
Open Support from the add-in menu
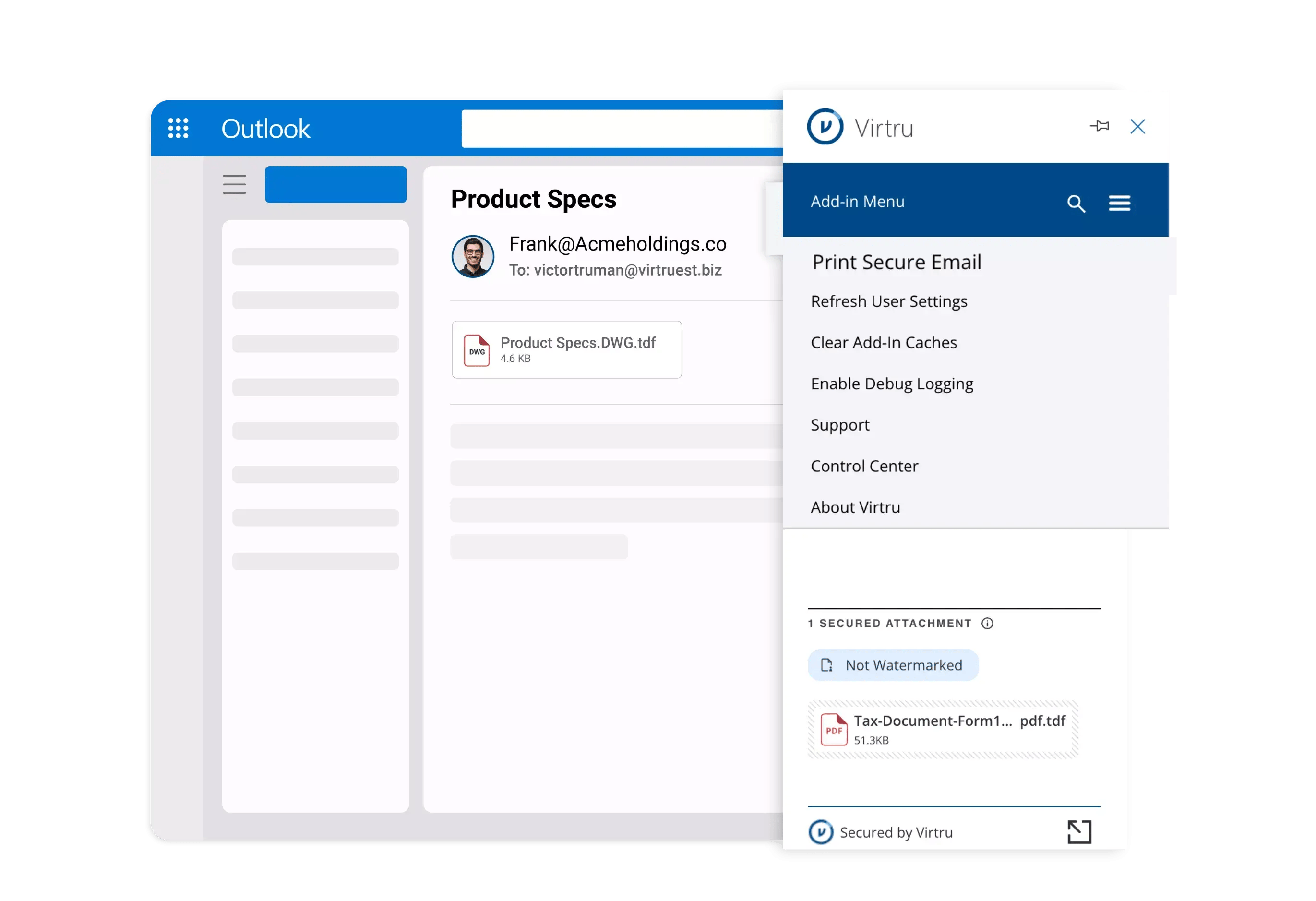click(x=840, y=425)
